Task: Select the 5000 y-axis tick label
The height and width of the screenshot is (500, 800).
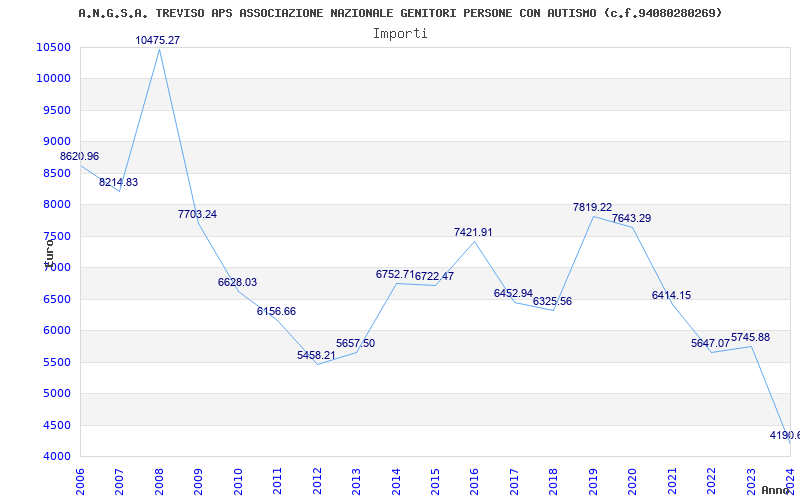Action: pyautogui.click(x=56, y=393)
